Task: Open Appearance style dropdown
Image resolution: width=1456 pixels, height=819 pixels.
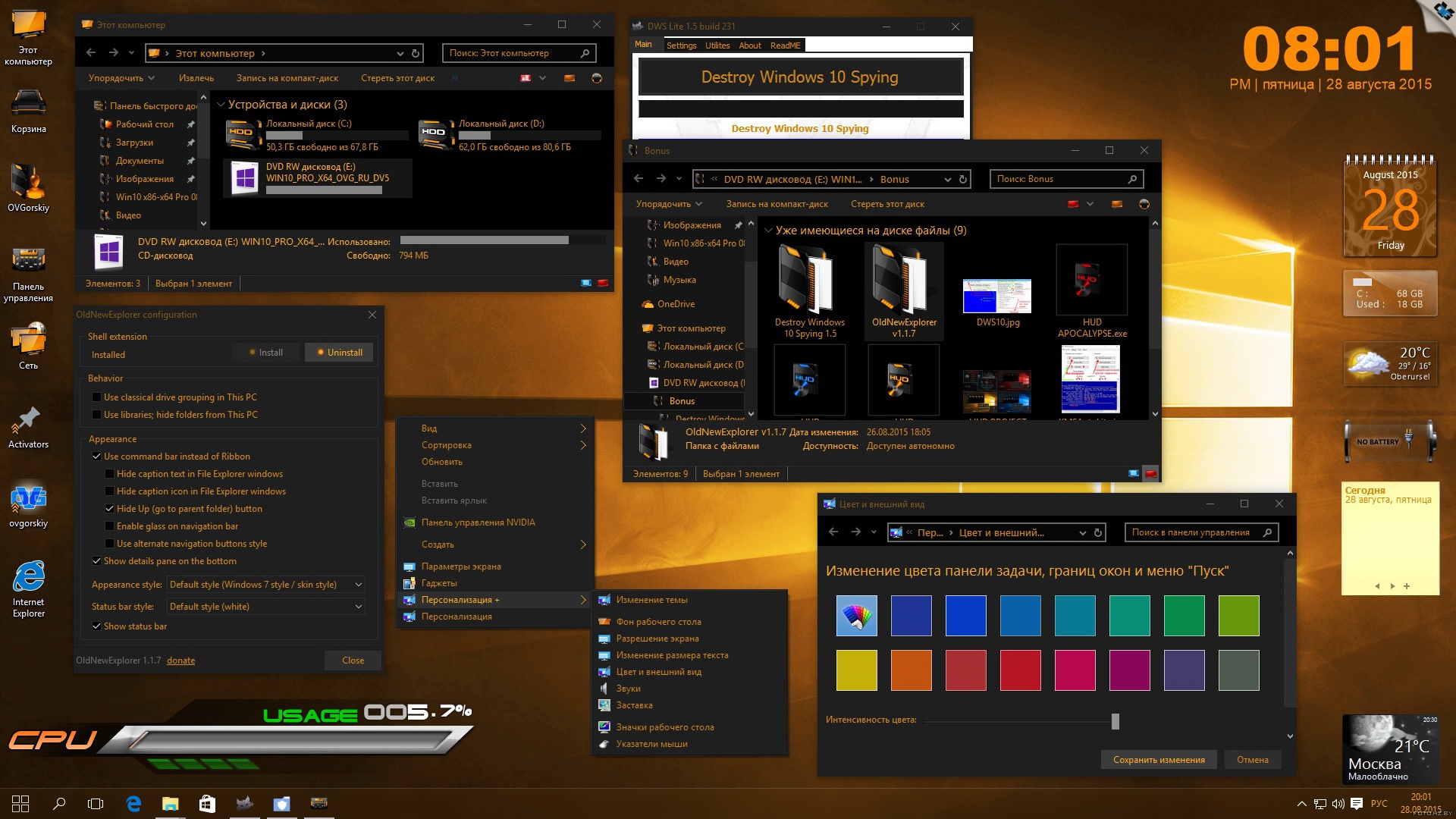Action: point(265,585)
